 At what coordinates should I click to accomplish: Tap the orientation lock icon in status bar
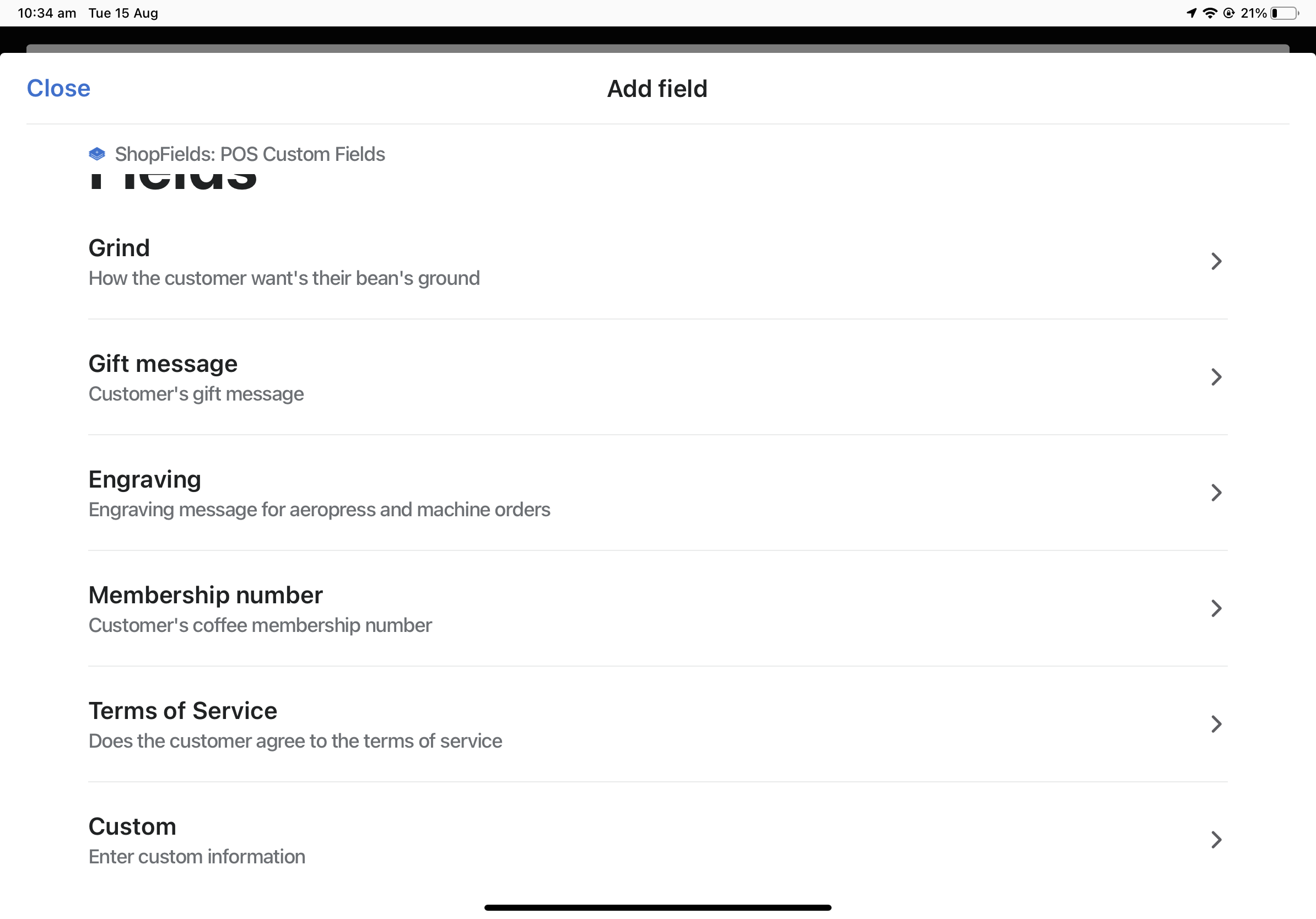tap(1229, 13)
